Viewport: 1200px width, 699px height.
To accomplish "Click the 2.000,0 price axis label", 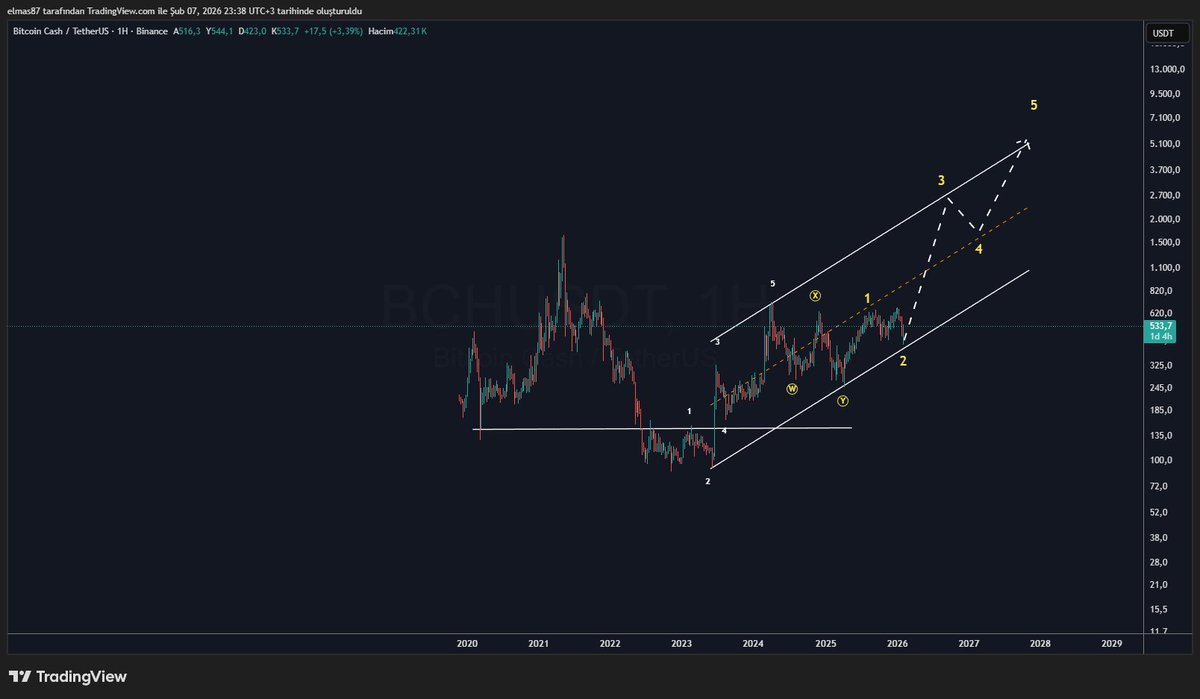I will (1166, 219).
